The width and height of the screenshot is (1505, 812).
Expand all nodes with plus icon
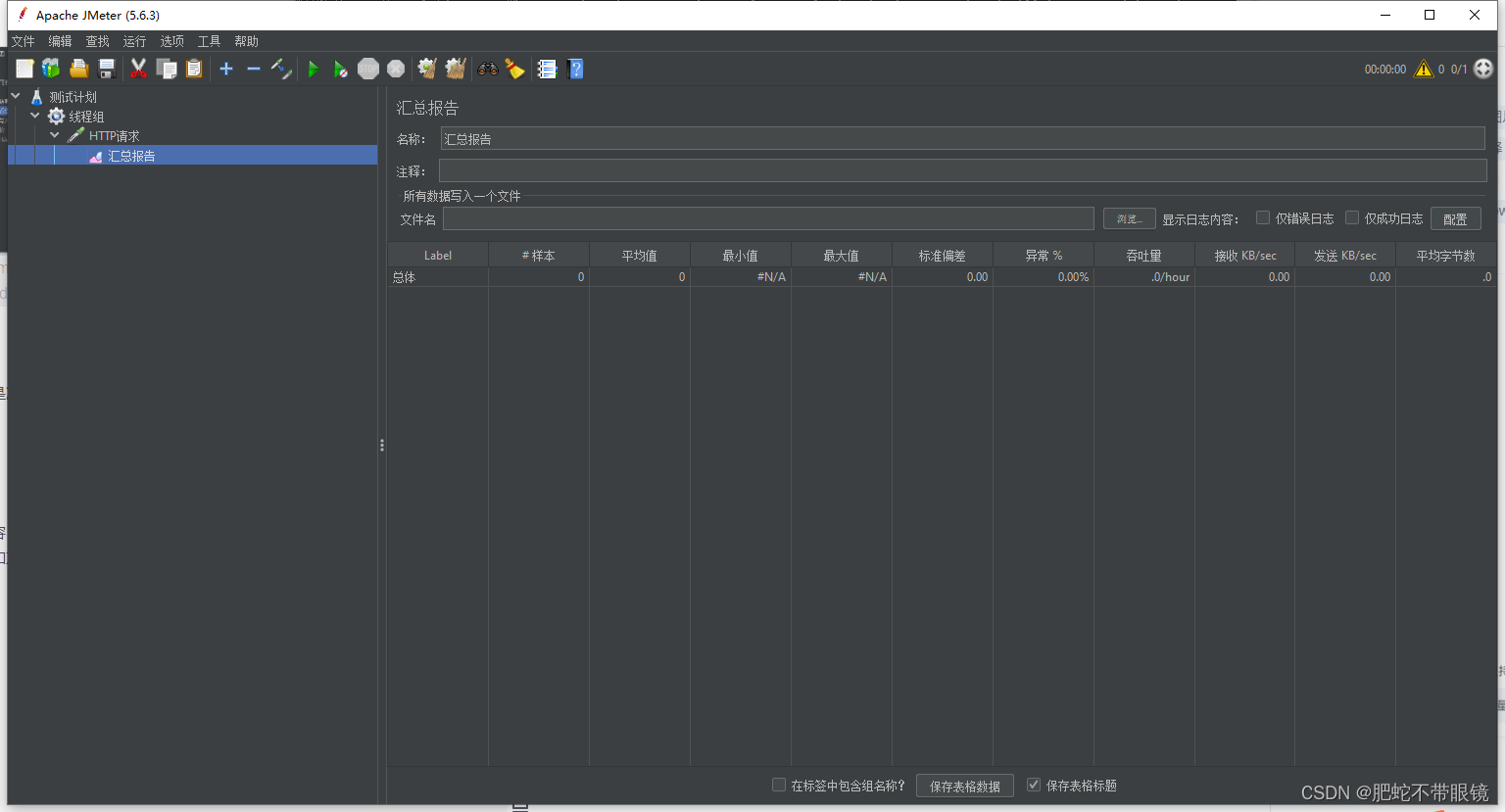point(226,69)
